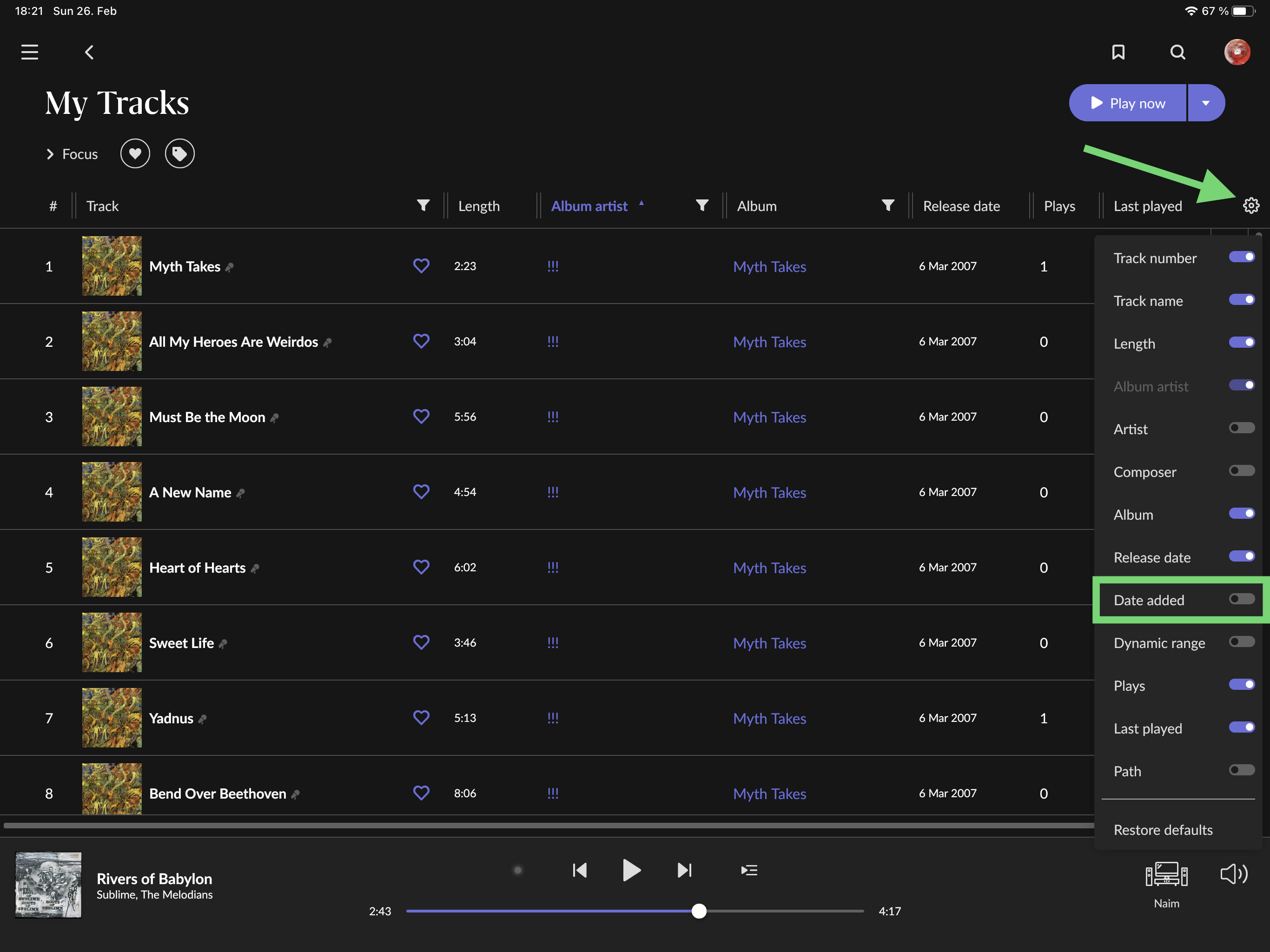The image size is (1270, 952).
Task: Open the now playing album artwork thumbnail
Action: pyautogui.click(x=48, y=885)
